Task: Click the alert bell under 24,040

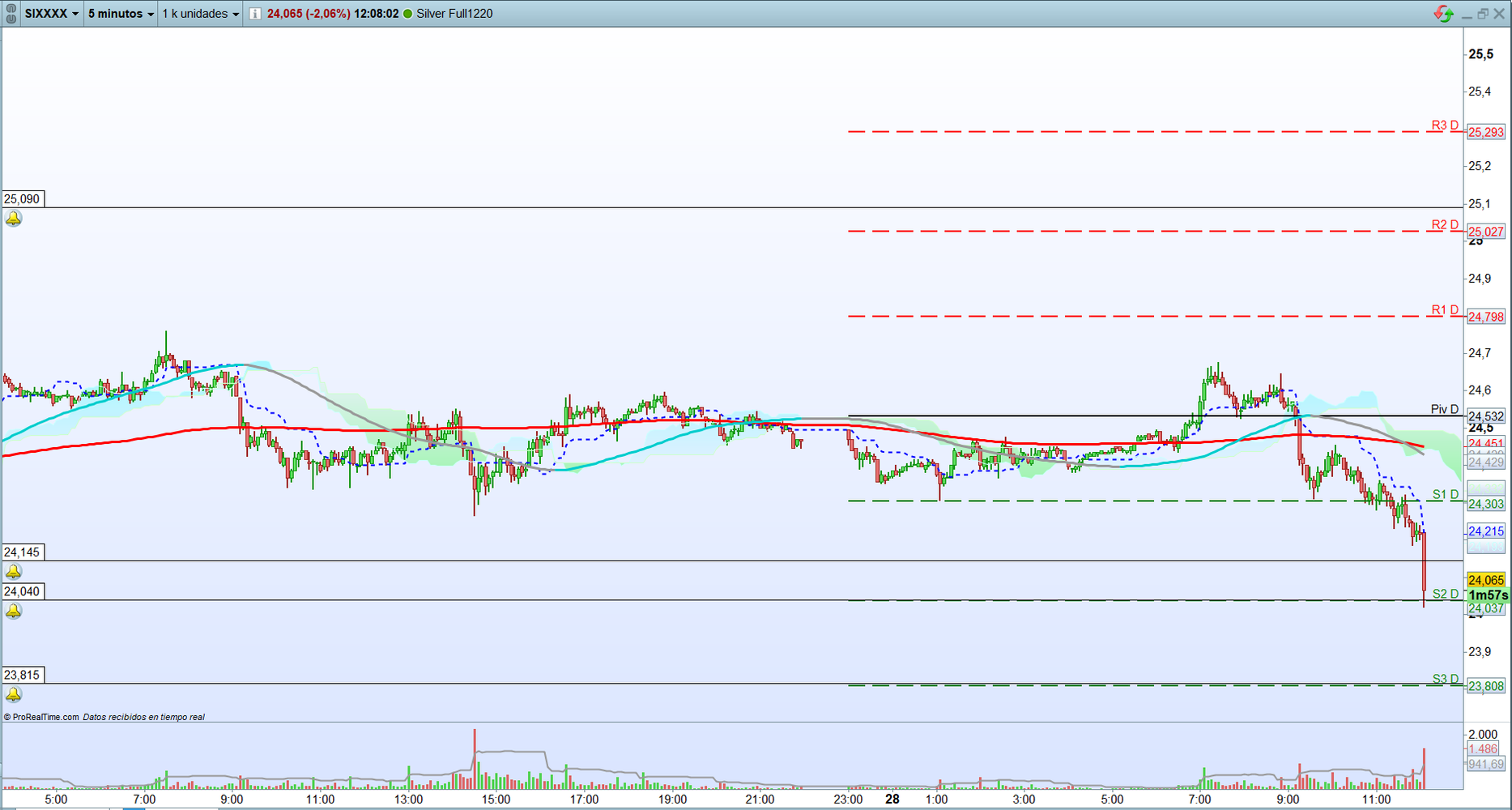Action: [14, 612]
